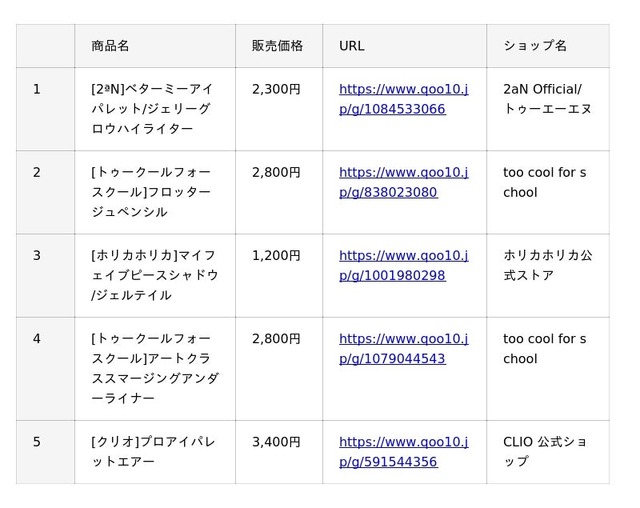The image size is (640, 508).
Task: Visit the qoo10 link ending in 1079044543
Action: [403, 348]
